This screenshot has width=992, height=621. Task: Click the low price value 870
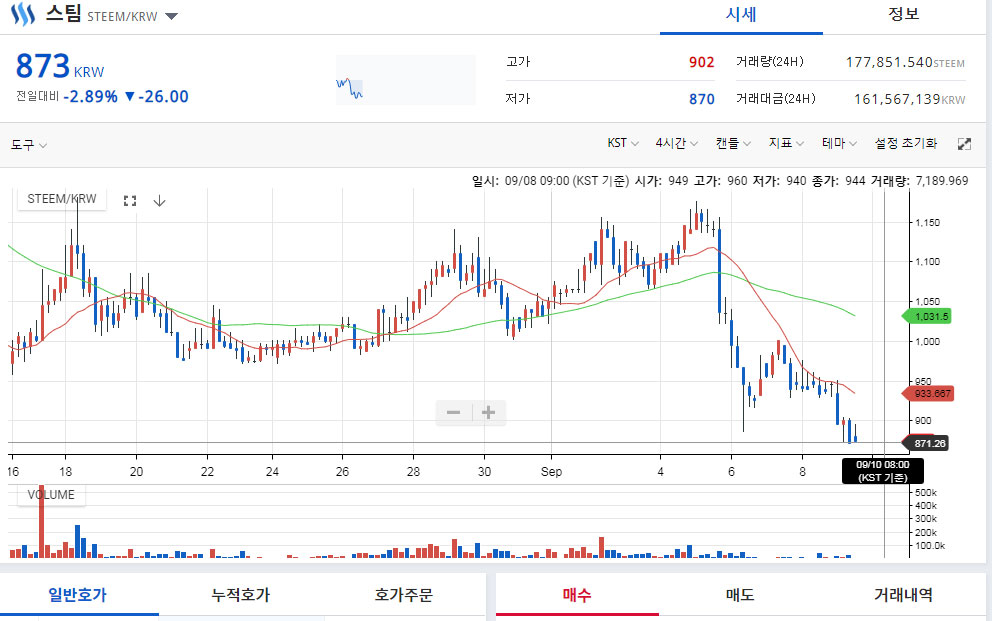[702, 99]
